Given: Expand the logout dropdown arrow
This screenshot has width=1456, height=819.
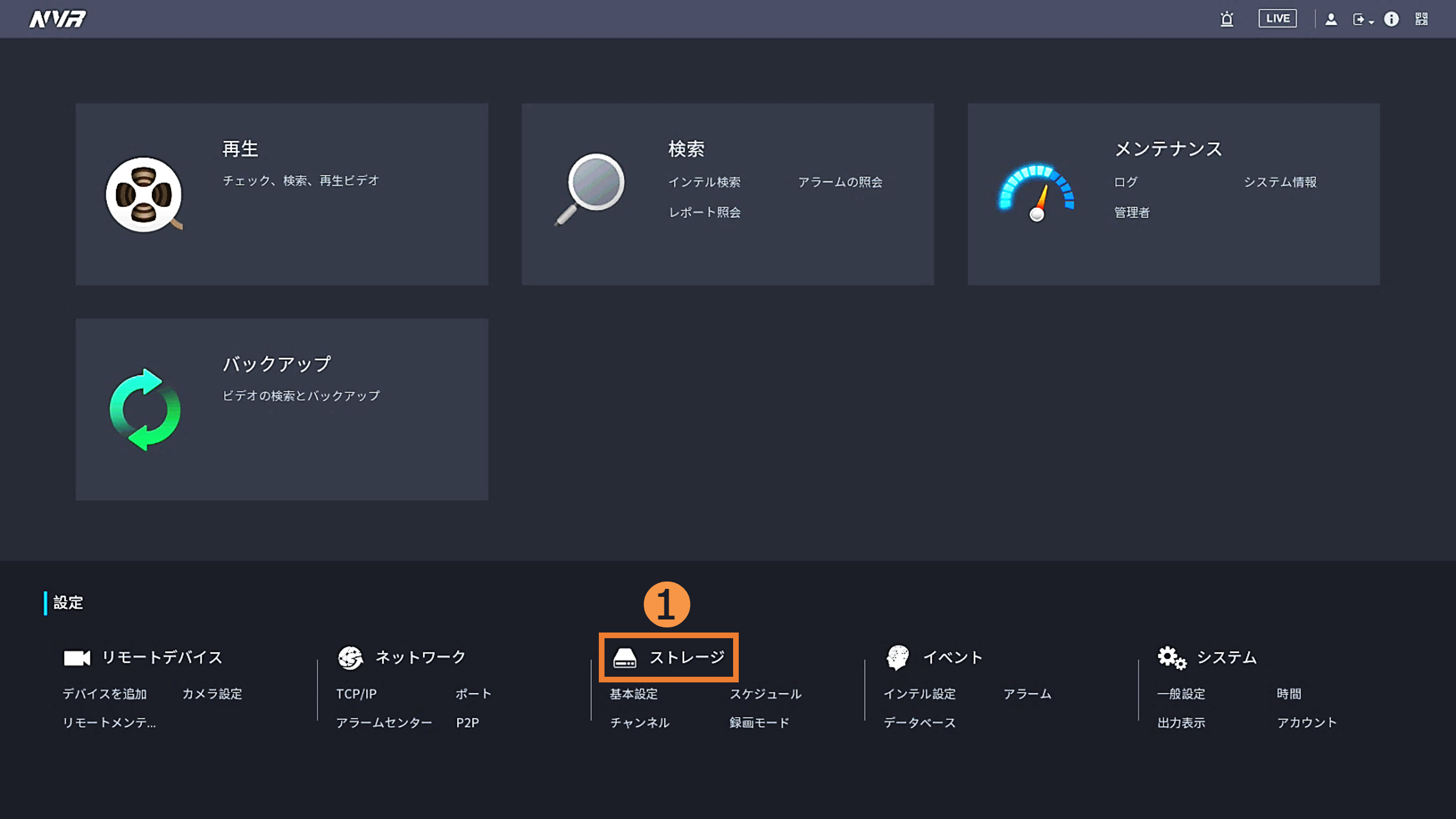Looking at the screenshot, I should [x=1371, y=22].
